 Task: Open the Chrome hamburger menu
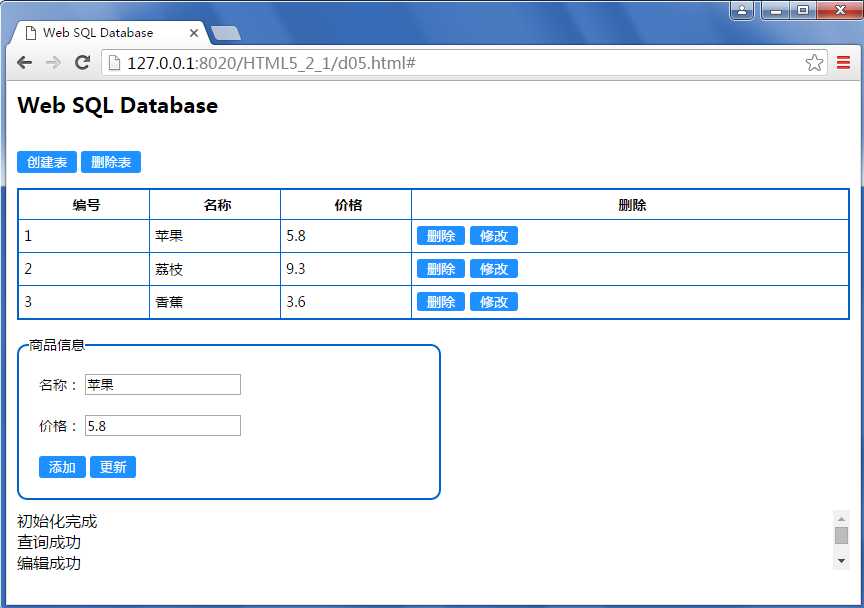point(843,63)
